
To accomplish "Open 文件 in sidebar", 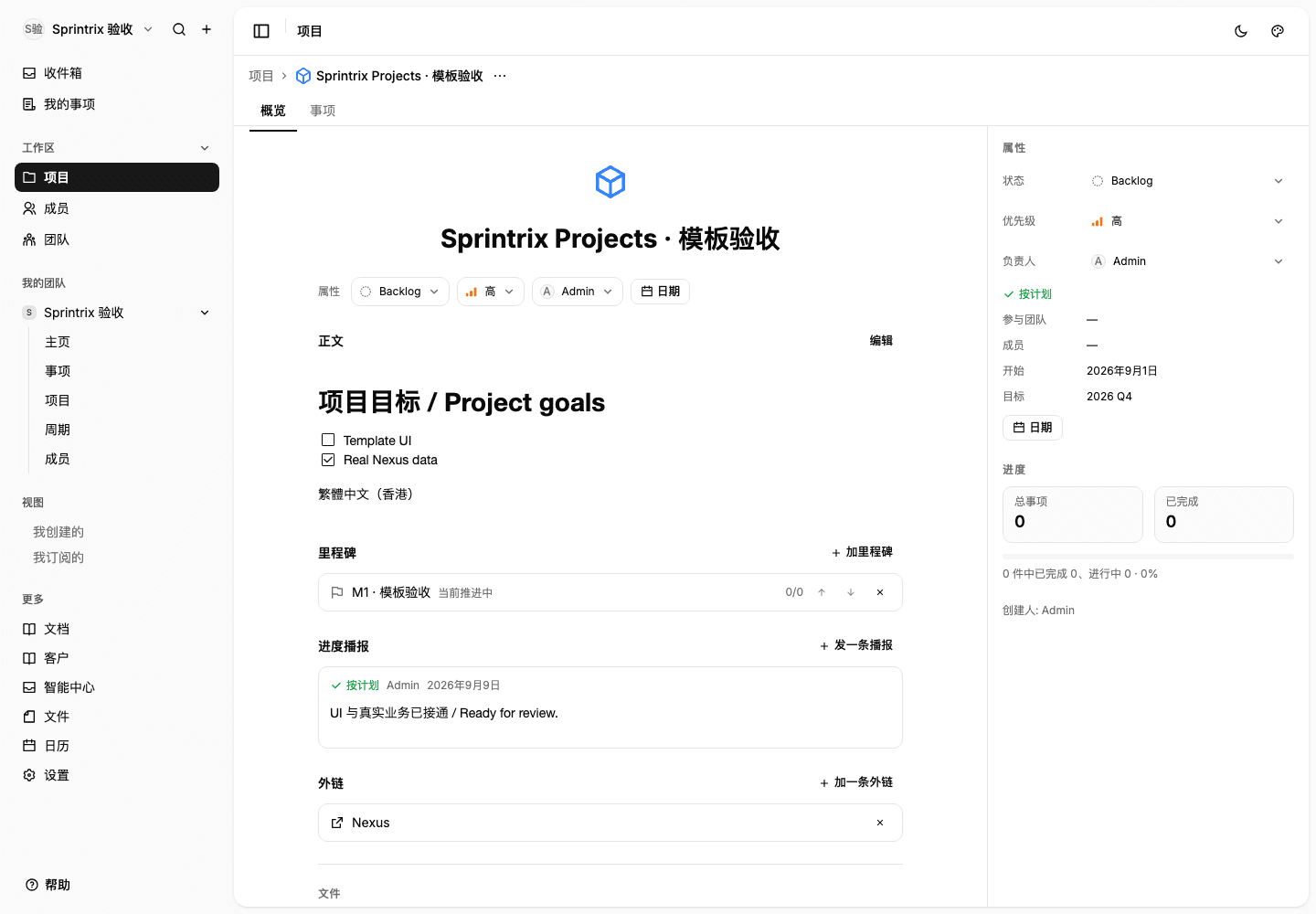I will tap(117, 717).
